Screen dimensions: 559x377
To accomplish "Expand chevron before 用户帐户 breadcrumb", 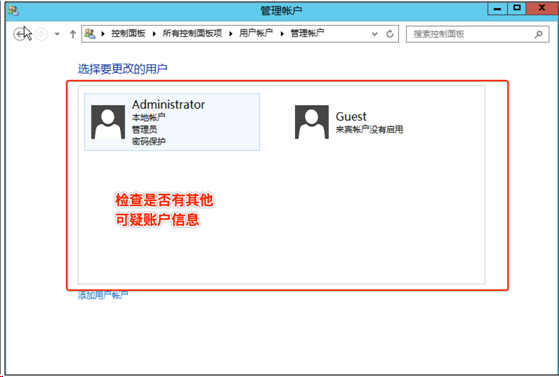I will point(231,34).
